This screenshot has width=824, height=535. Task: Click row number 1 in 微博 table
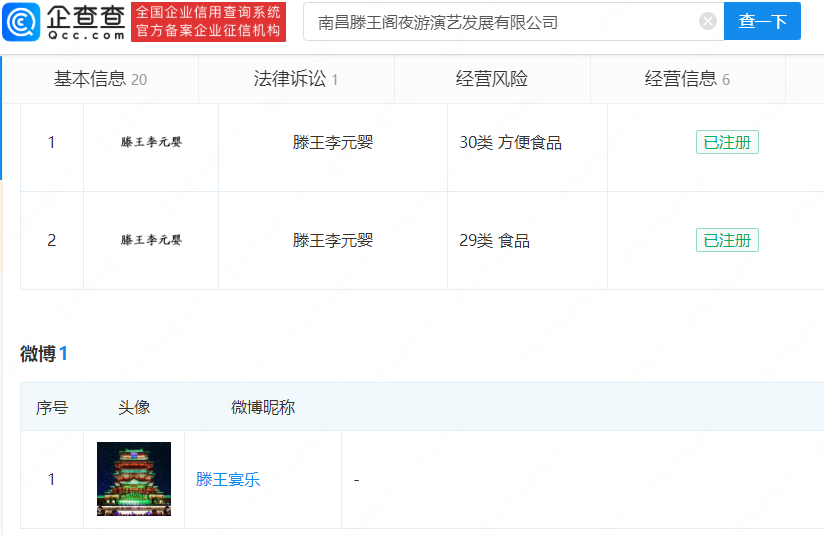point(52,479)
